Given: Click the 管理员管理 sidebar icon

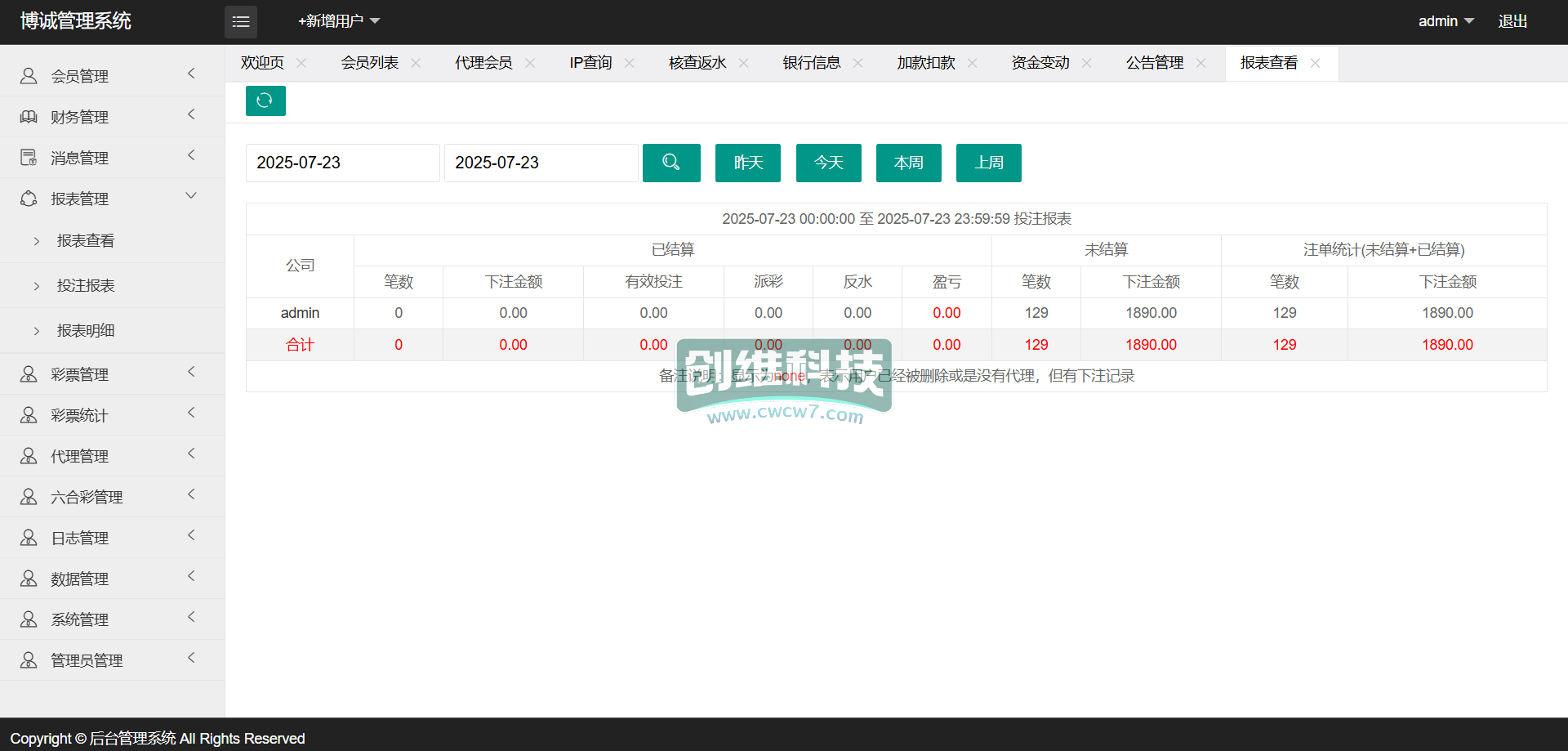Looking at the screenshot, I should 29,660.
